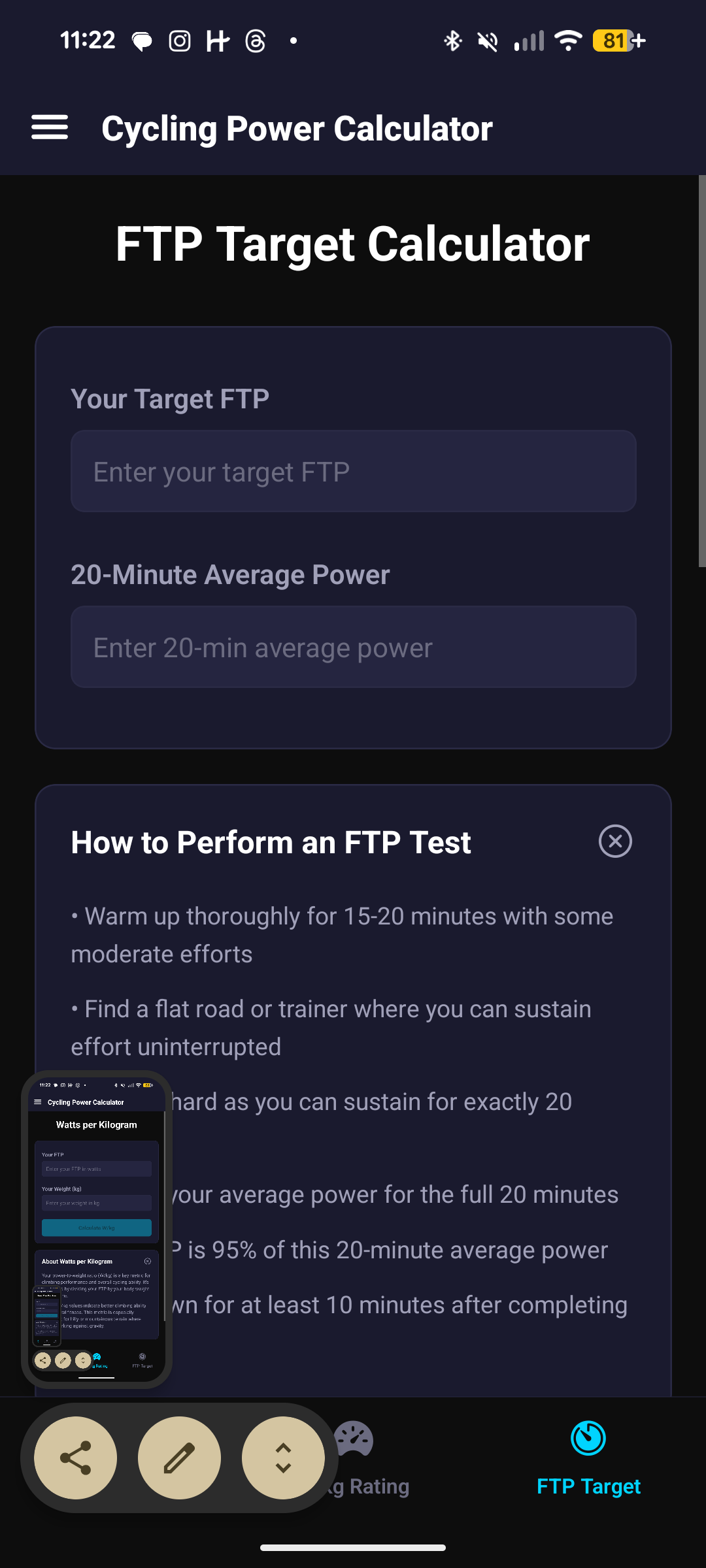Tap the Bluetooth status icon
Viewport: 706px width, 1568px height.
tap(452, 41)
